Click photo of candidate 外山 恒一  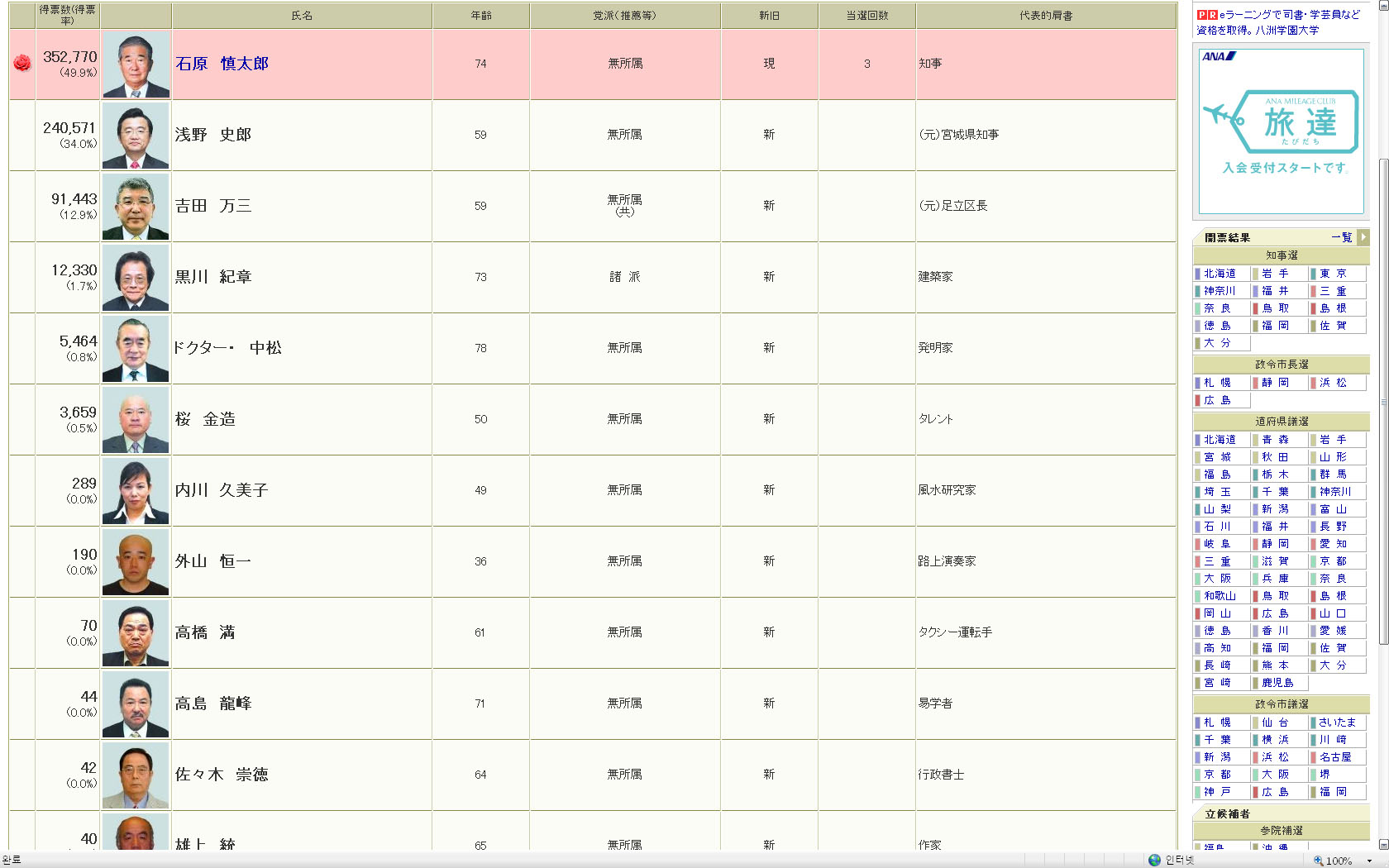pyautogui.click(x=136, y=562)
